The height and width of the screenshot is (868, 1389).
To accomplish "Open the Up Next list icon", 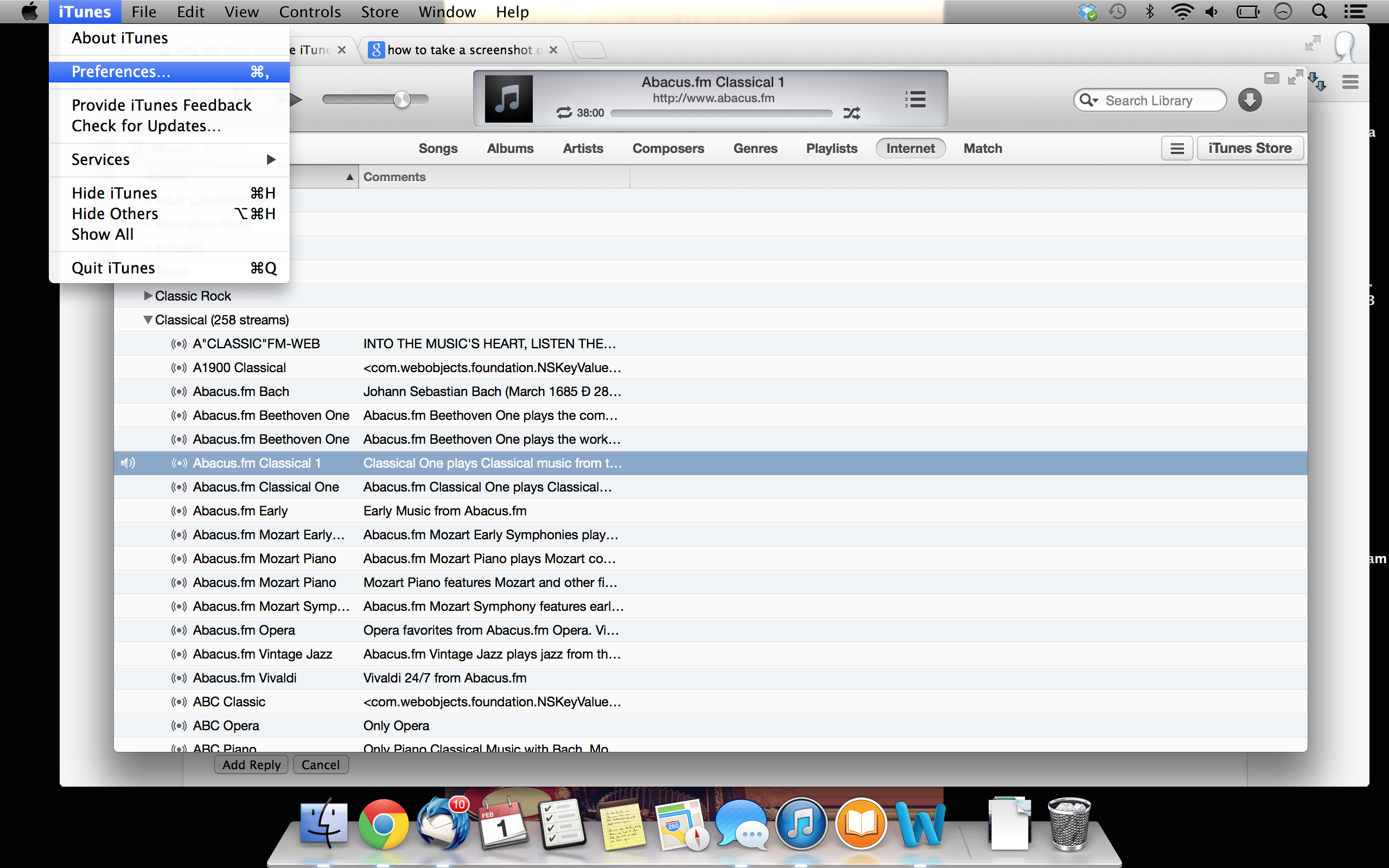I will click(915, 99).
